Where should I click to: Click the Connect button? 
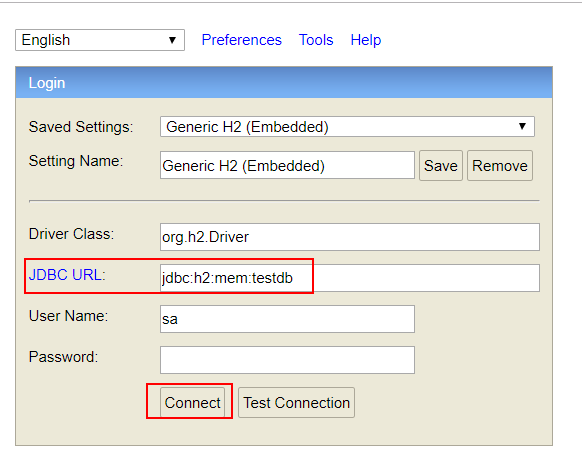[x=193, y=403]
